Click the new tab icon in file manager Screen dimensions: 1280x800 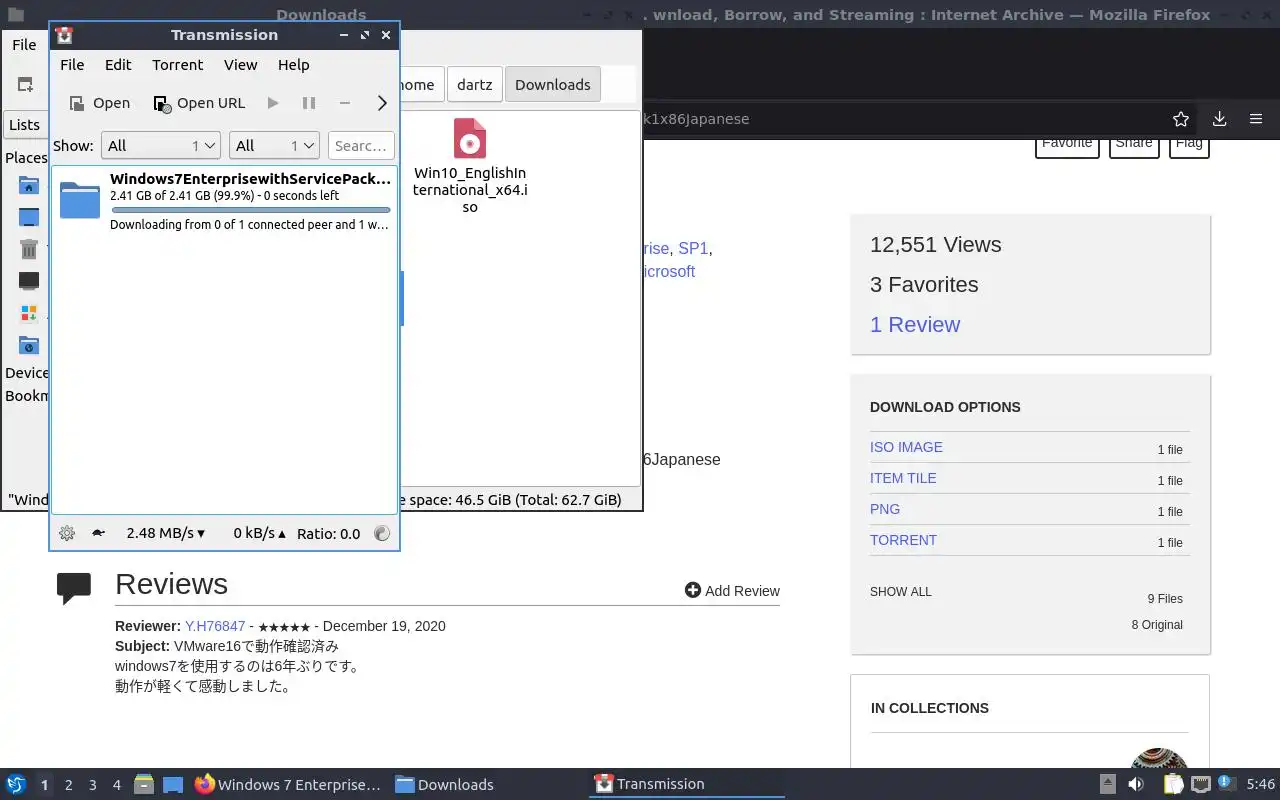point(25,85)
